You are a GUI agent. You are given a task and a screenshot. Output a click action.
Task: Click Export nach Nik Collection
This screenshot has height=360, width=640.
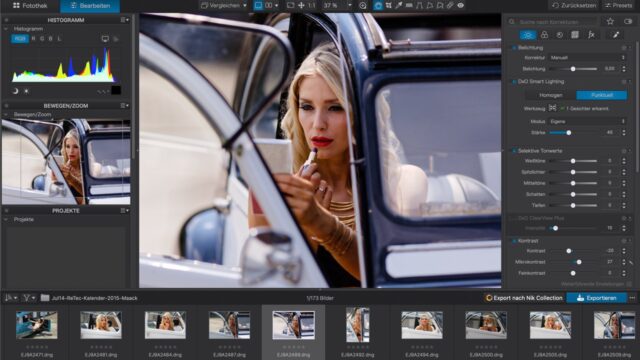[524, 298]
